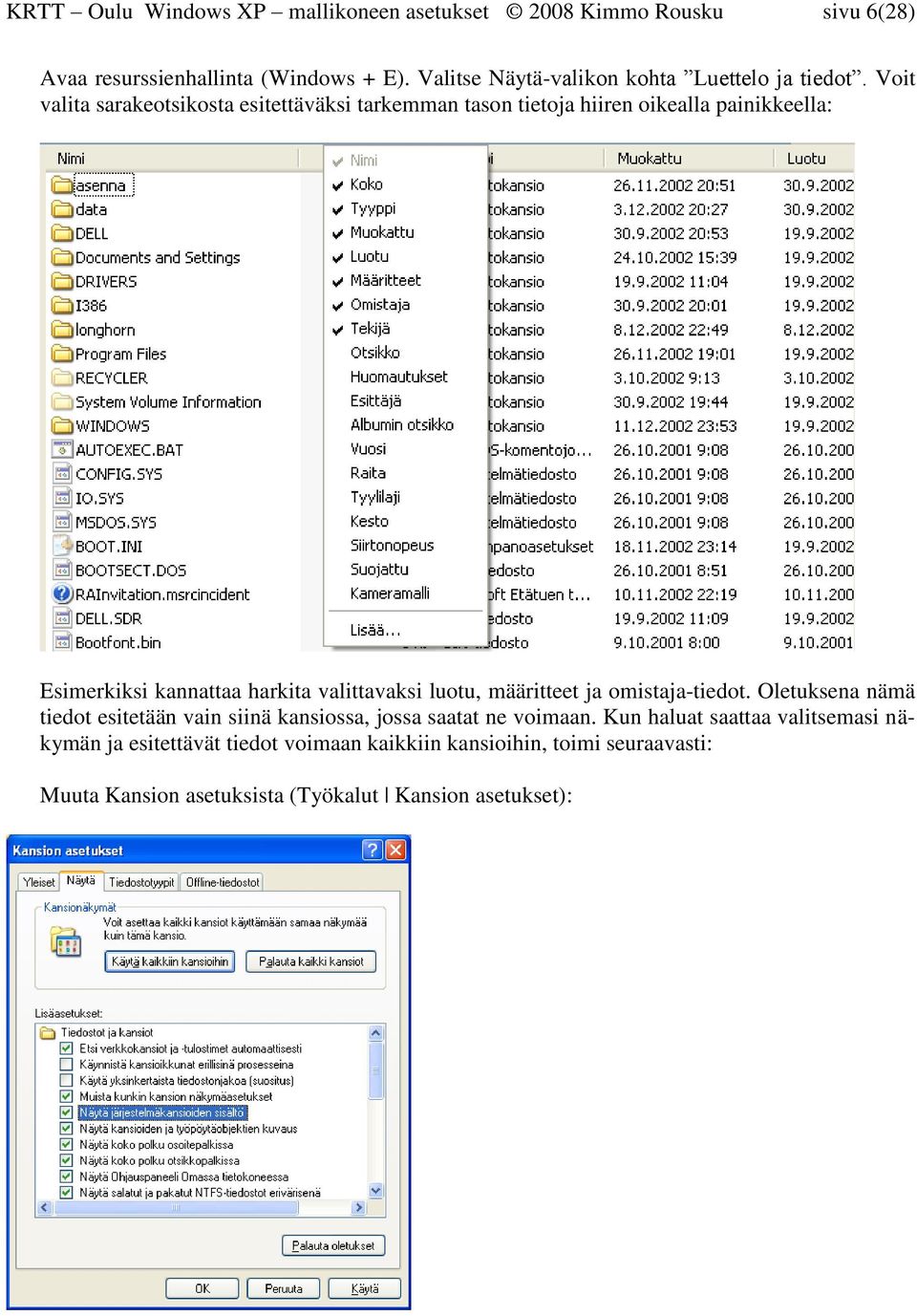Toggle Näytä salatut ja pakatut NTFS-tiedostot erivärisenä
The image size is (917, 1316).
point(66,1193)
